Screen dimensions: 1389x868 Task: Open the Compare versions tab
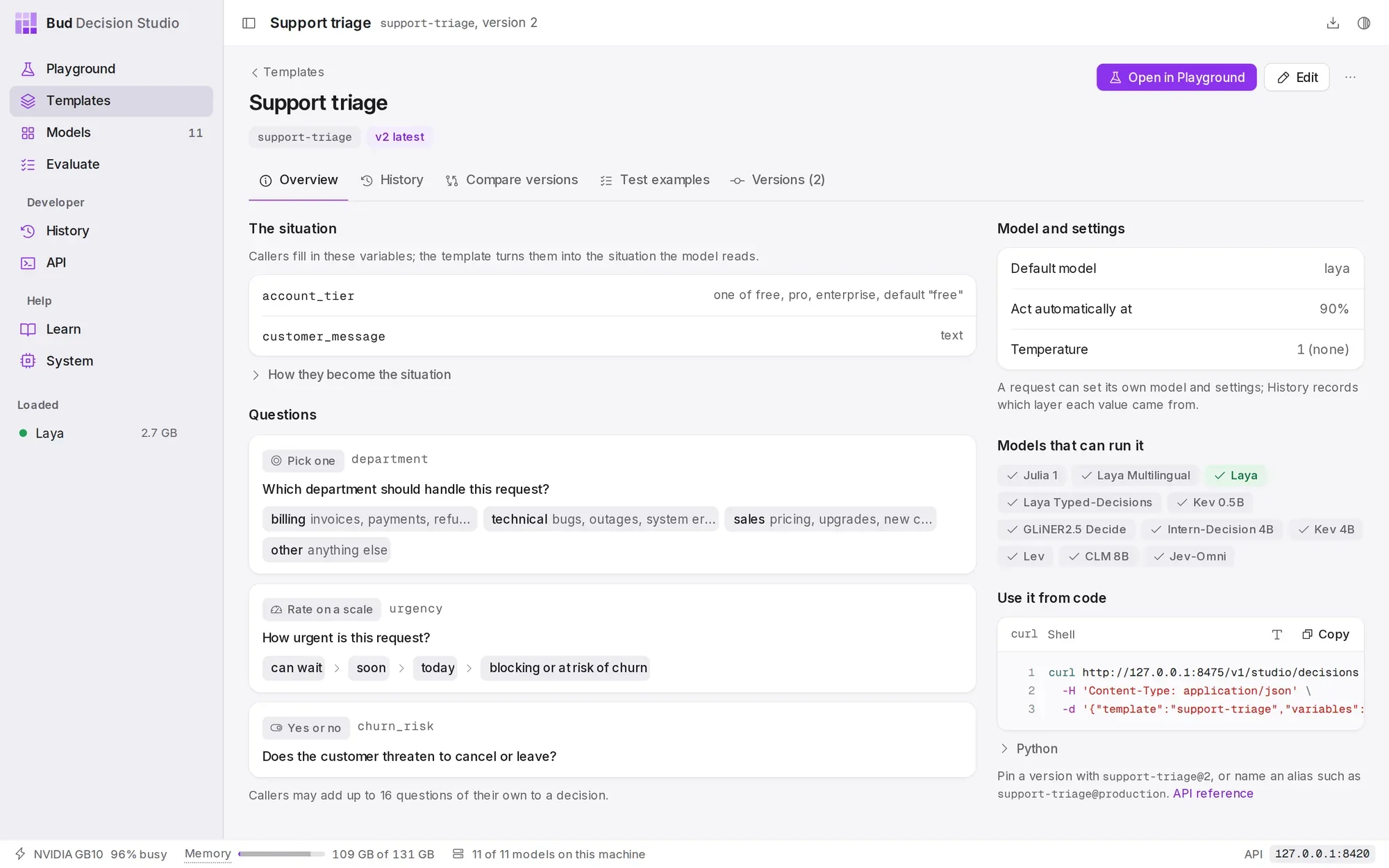[x=512, y=181]
